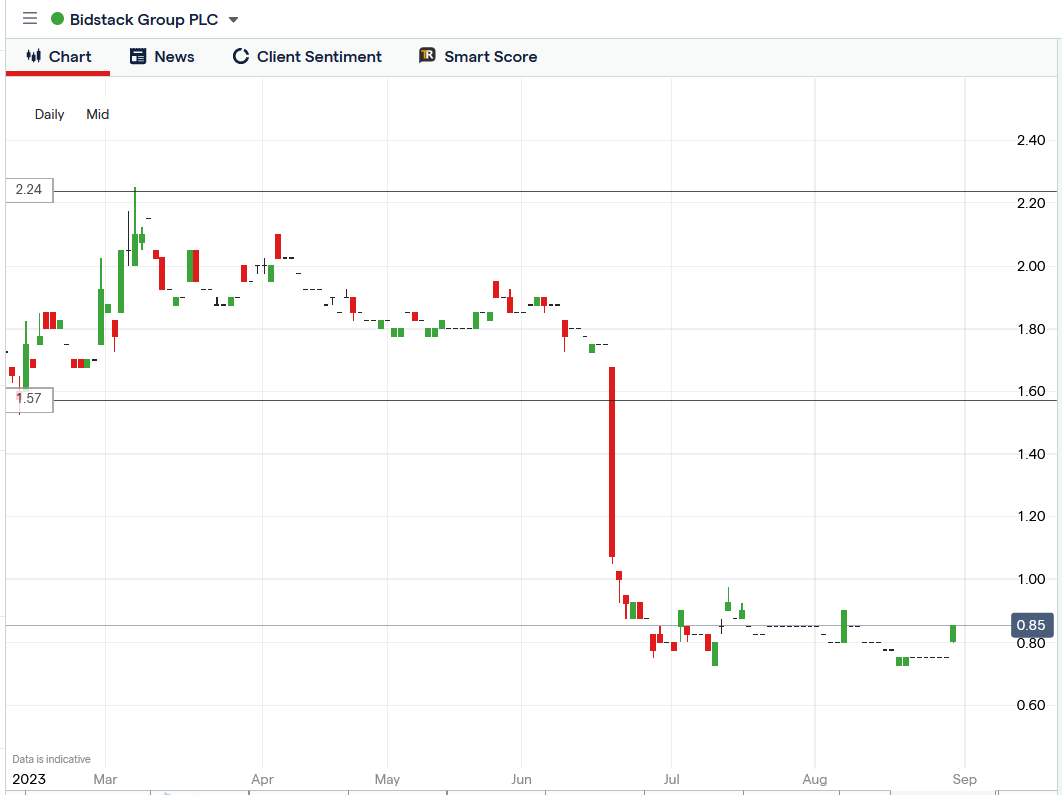1062x795 pixels.
Task: Open the Smart Score tab
Action: coord(478,57)
